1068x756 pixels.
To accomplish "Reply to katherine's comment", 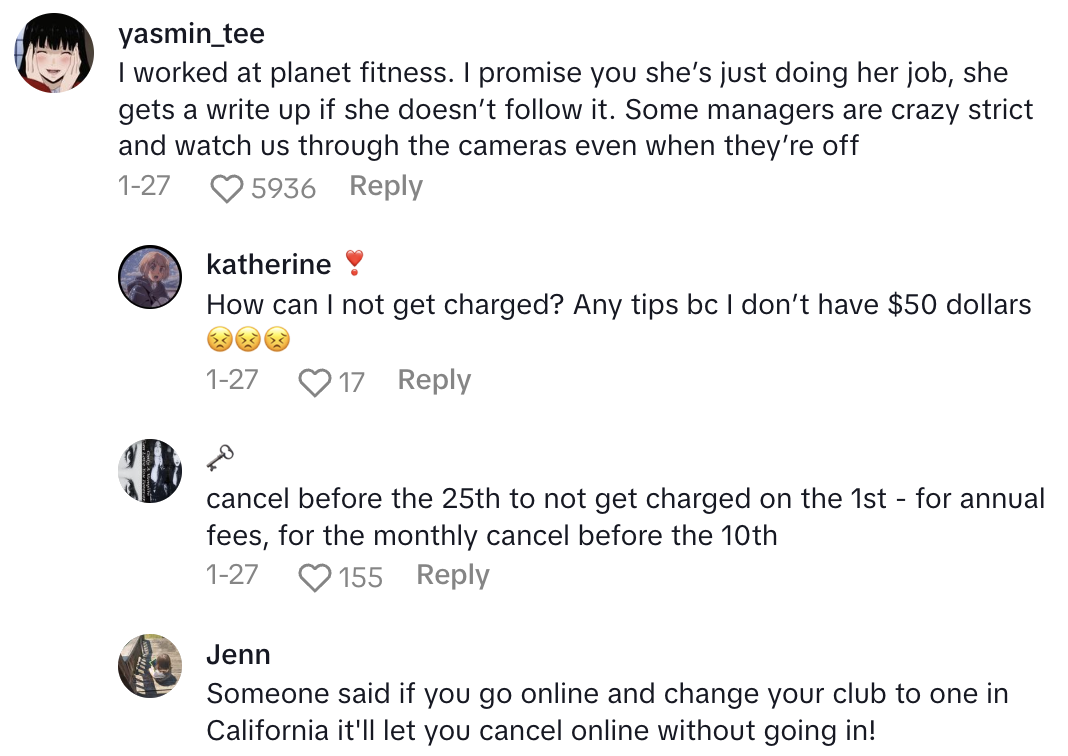I will (434, 380).
